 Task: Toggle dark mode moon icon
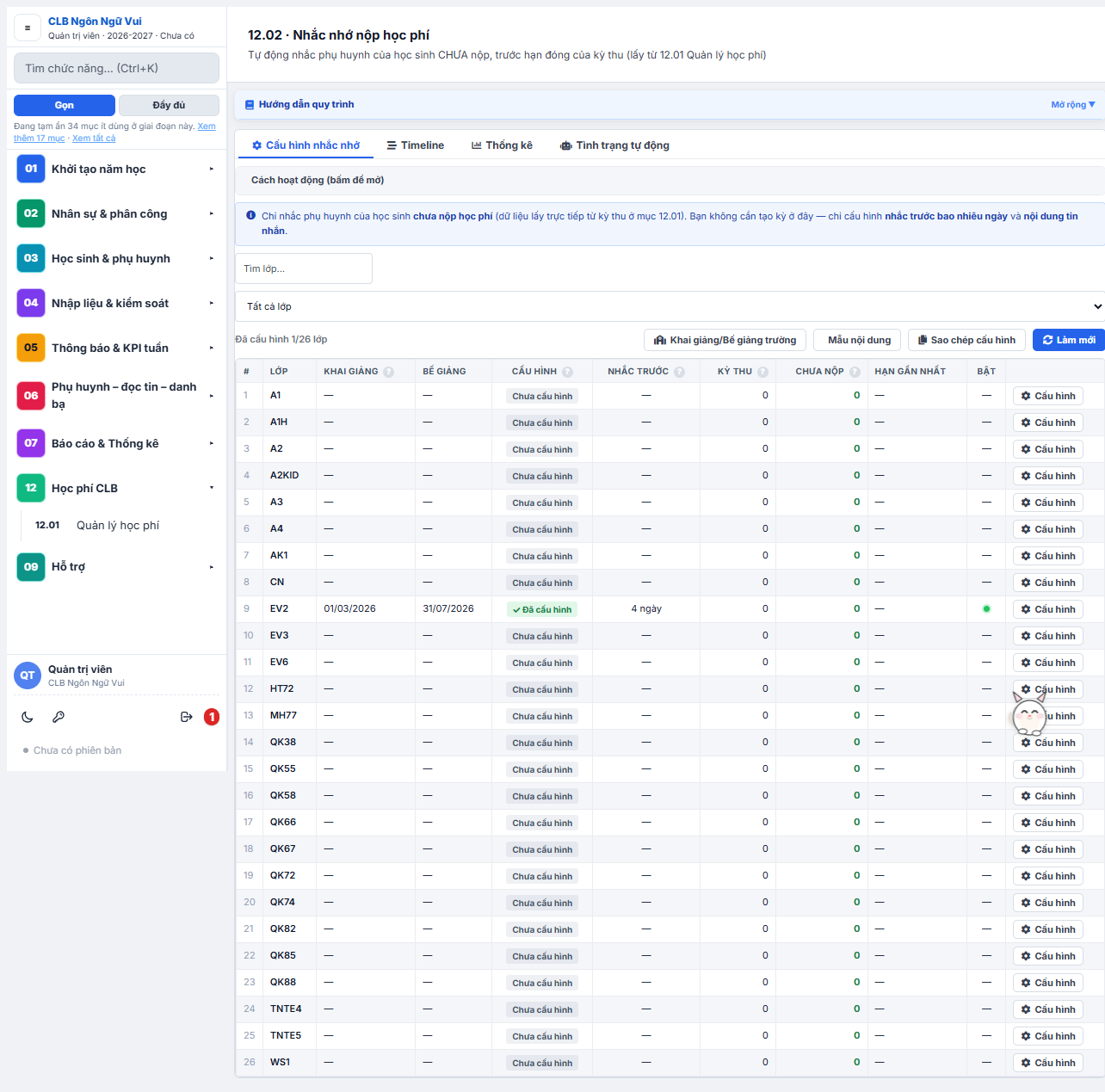[x=28, y=717]
